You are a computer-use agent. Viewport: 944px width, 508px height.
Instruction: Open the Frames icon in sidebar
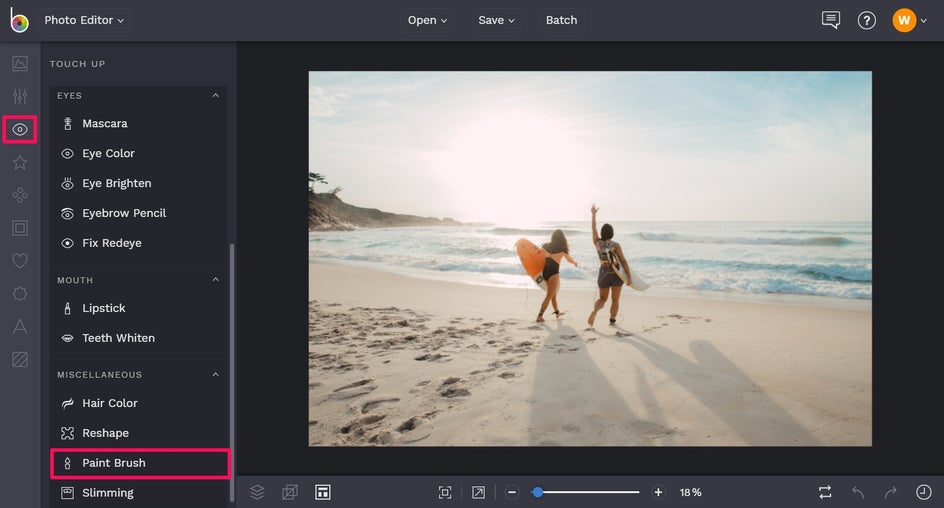coord(19,228)
